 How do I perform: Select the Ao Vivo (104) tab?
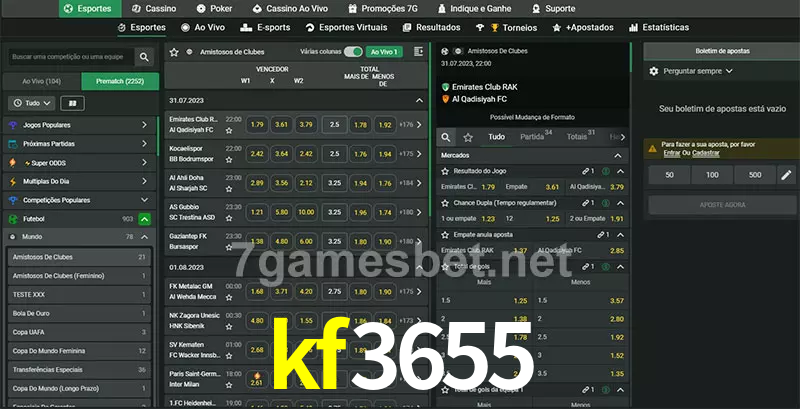pos(42,82)
